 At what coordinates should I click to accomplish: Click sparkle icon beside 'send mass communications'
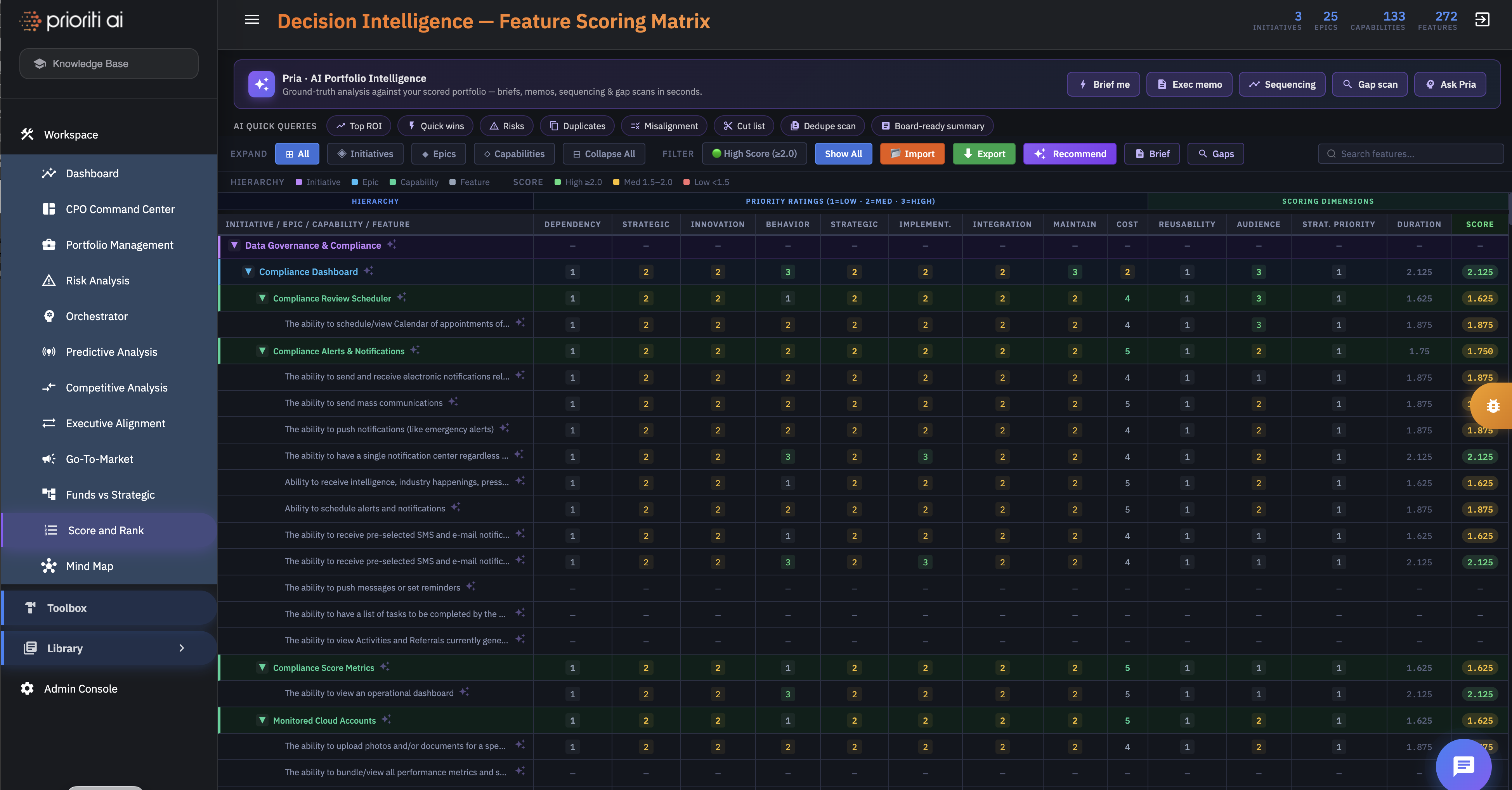coord(453,402)
